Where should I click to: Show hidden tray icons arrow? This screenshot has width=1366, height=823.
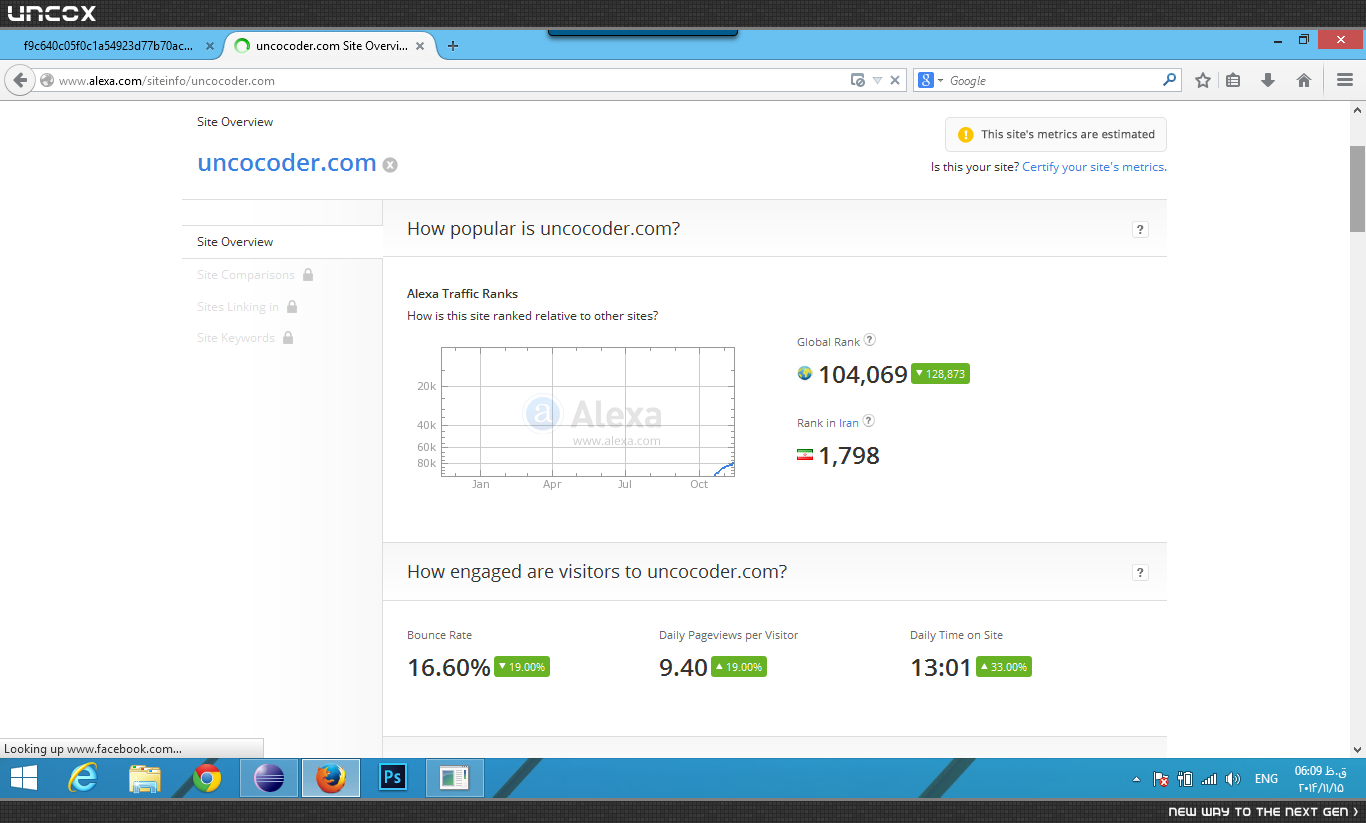pos(1136,779)
